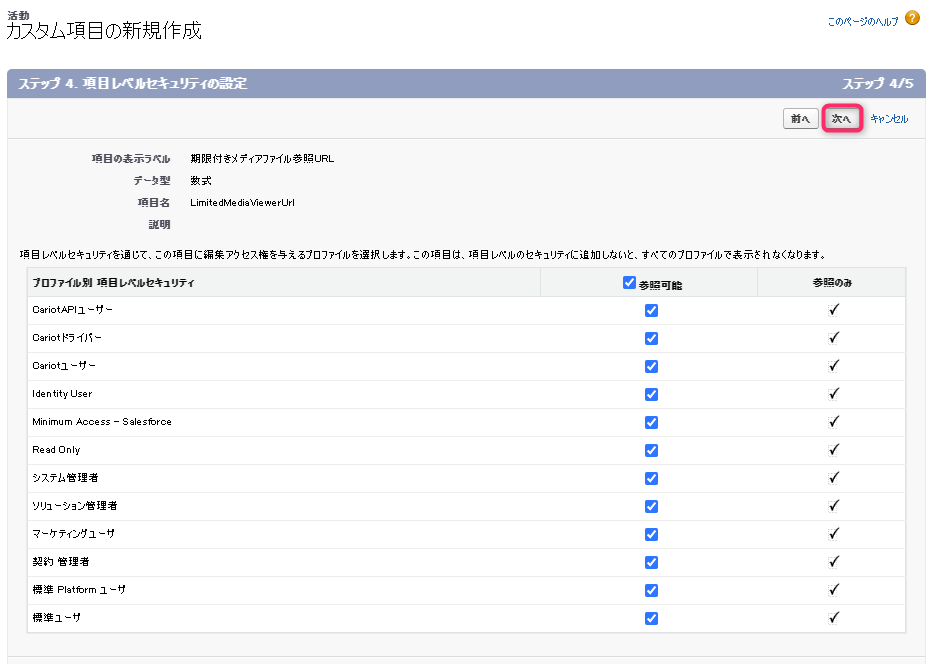Click the CariotAPIユーザー profile name

click(72, 309)
